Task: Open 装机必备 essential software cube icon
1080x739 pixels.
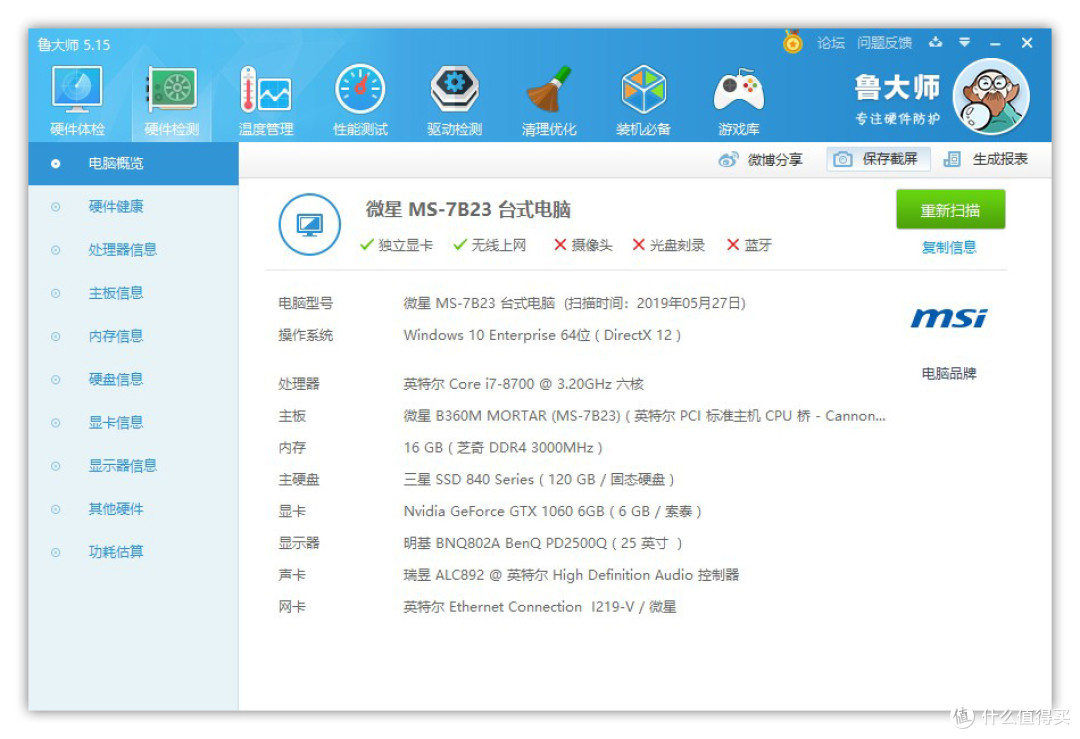Action: 643,100
